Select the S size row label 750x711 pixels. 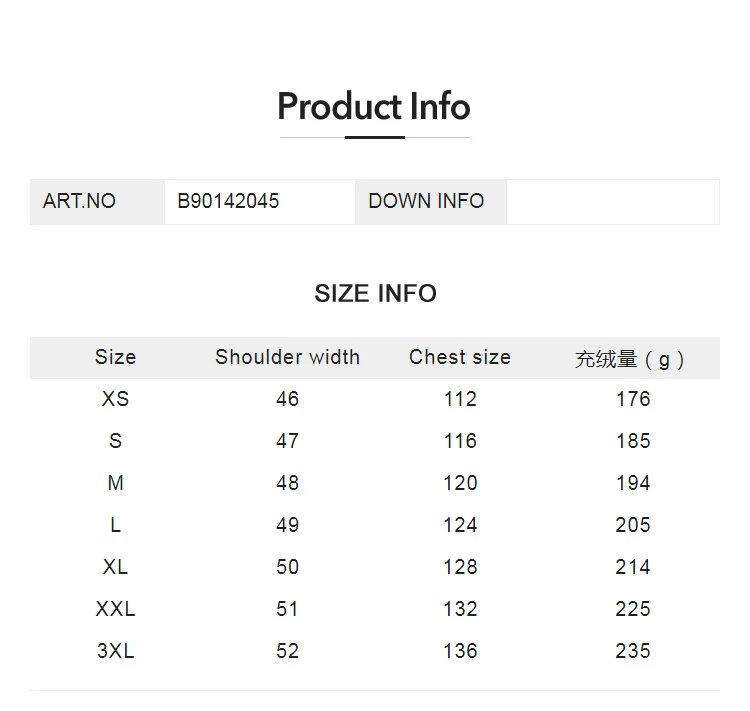click(x=115, y=441)
